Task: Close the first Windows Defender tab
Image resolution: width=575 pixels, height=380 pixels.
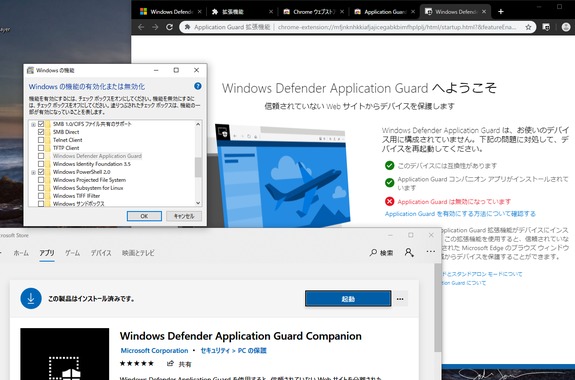Action: (199, 12)
